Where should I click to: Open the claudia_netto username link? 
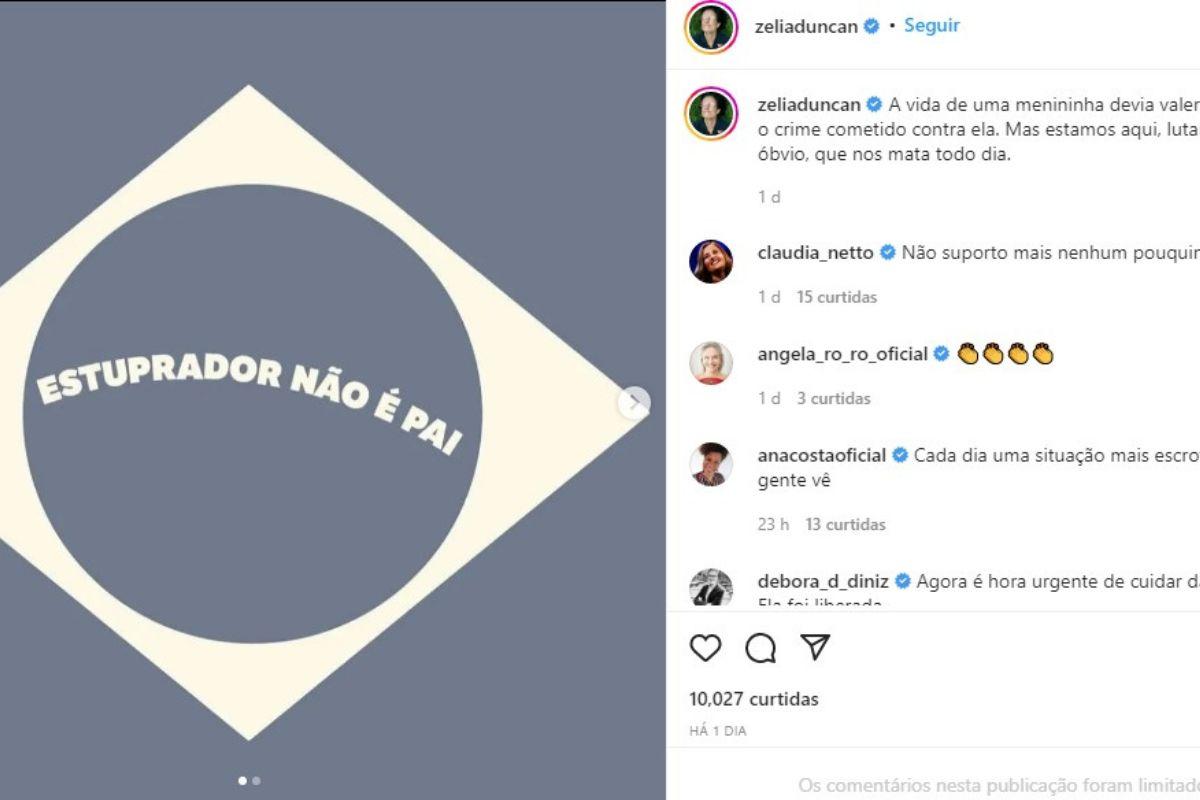click(x=816, y=253)
